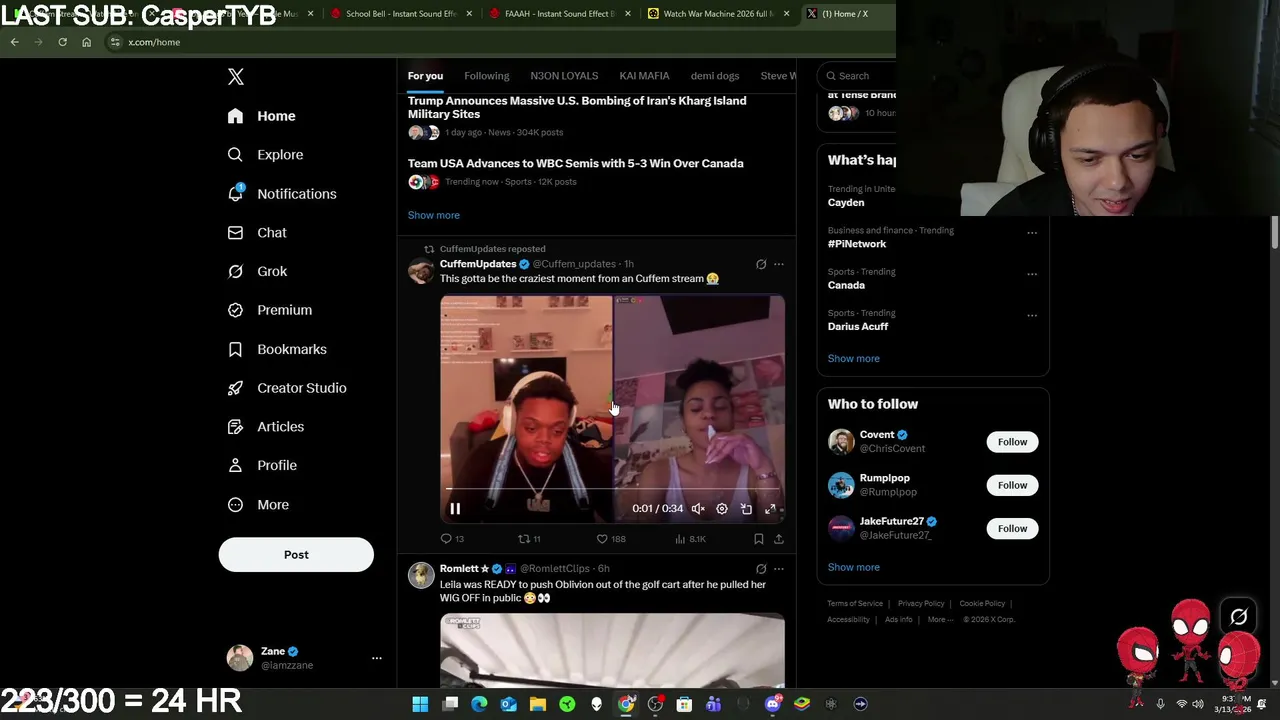Like the CuffemUpdates post

click(611, 539)
